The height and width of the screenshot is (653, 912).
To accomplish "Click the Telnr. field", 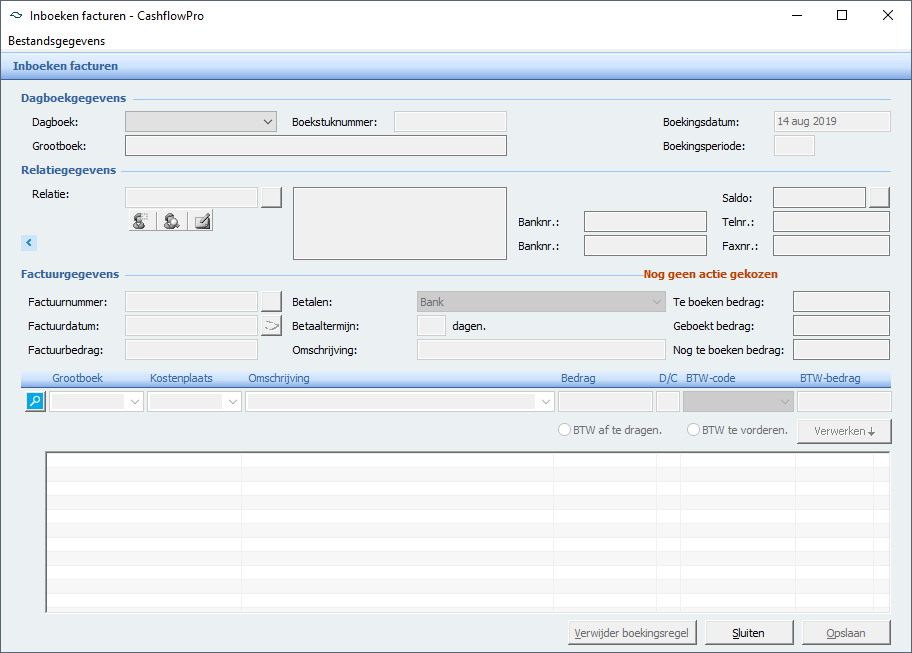I will [831, 222].
